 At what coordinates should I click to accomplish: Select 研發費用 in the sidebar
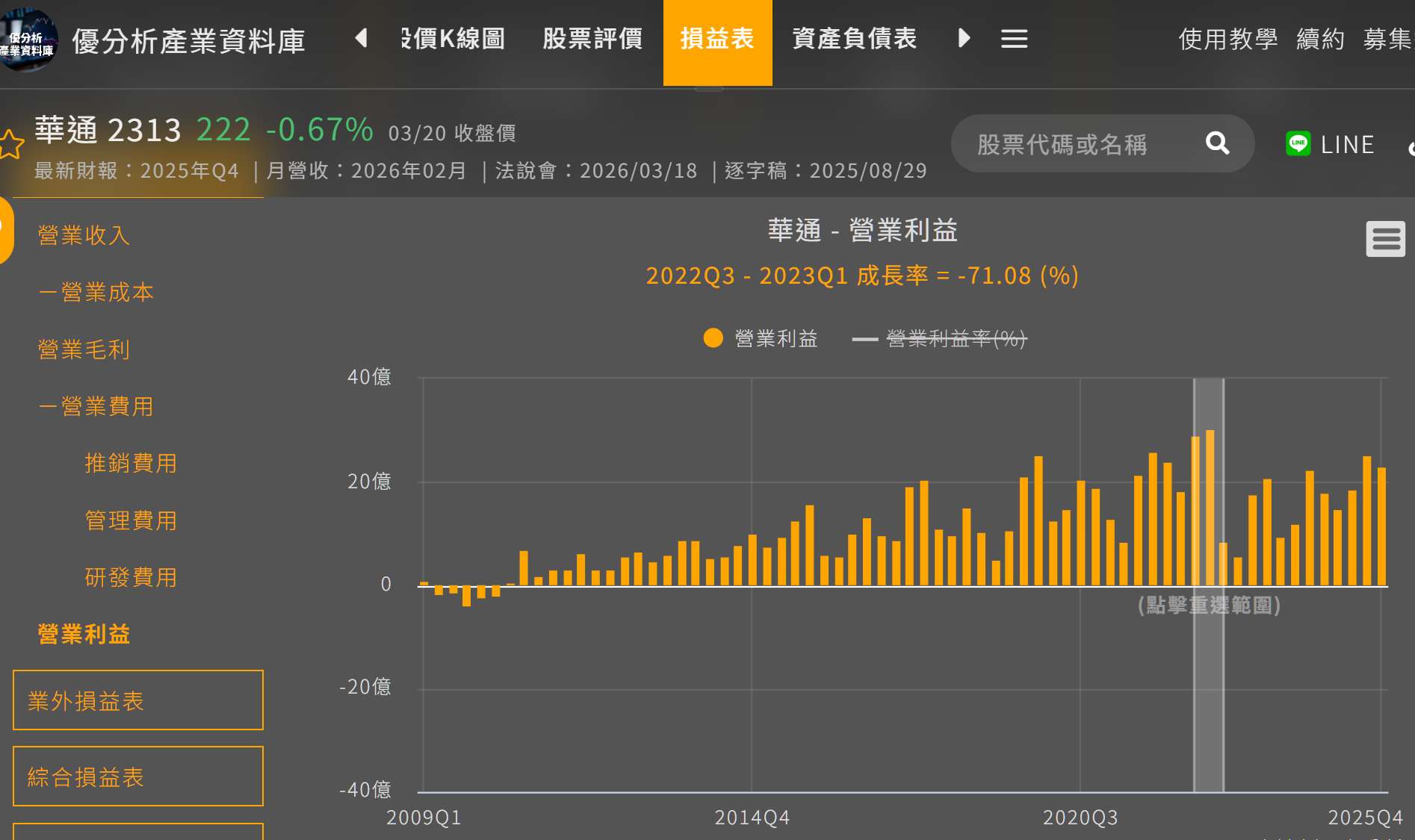[x=131, y=577]
